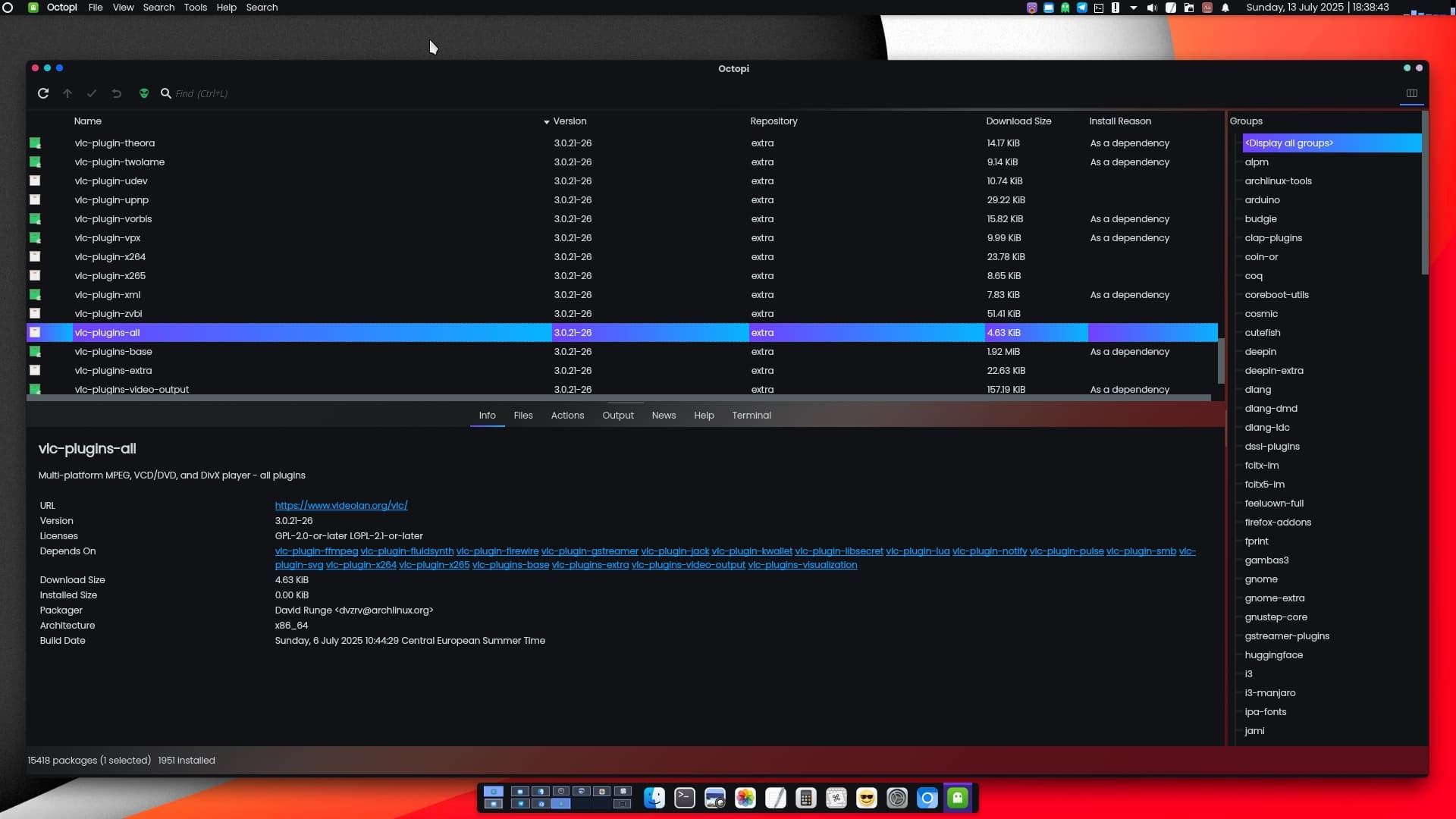This screenshot has height=819, width=1456.
Task: Select the vlc-plugin-x265 row in package list
Action: click(x=622, y=276)
